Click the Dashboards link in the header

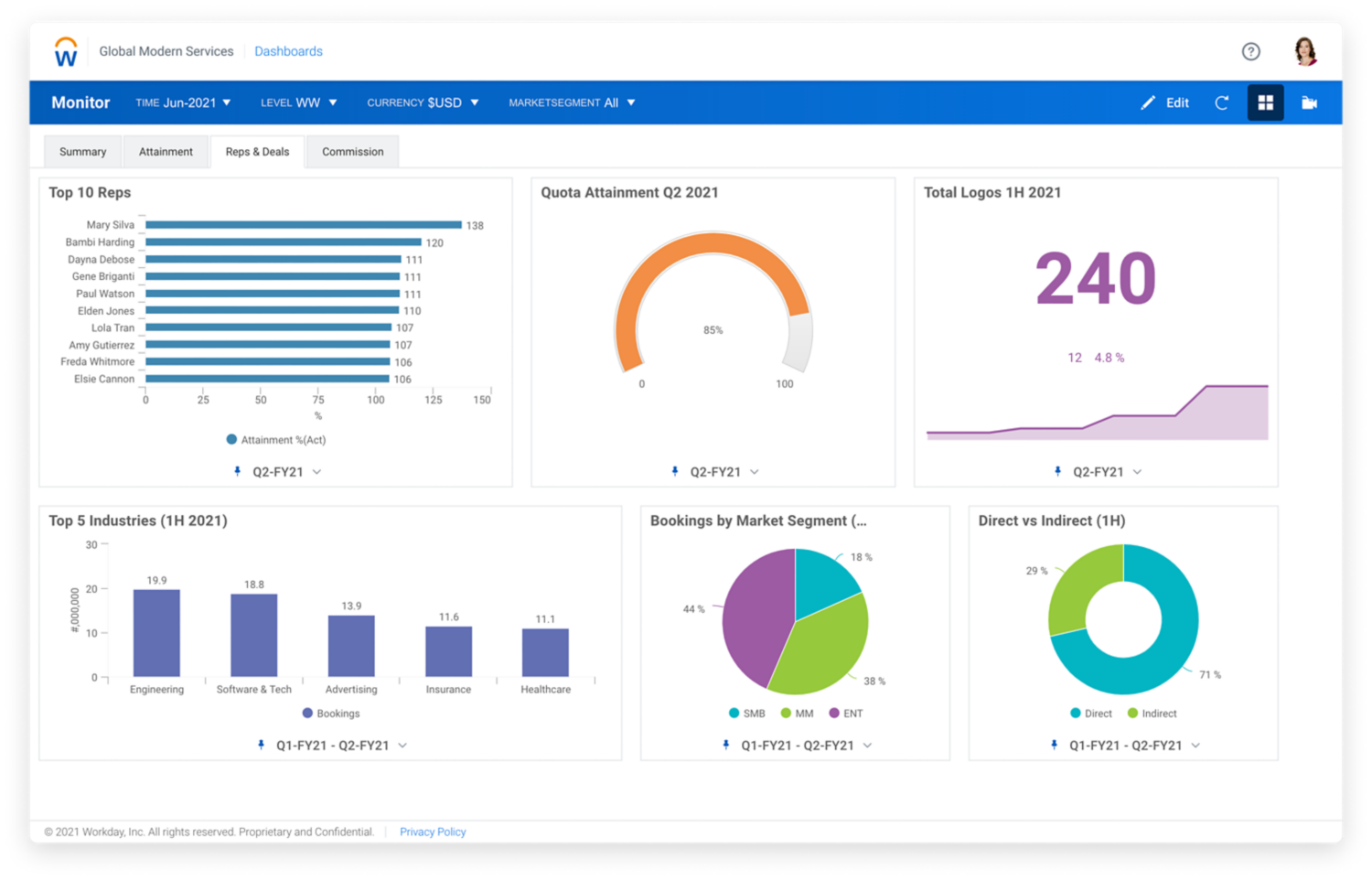(288, 51)
